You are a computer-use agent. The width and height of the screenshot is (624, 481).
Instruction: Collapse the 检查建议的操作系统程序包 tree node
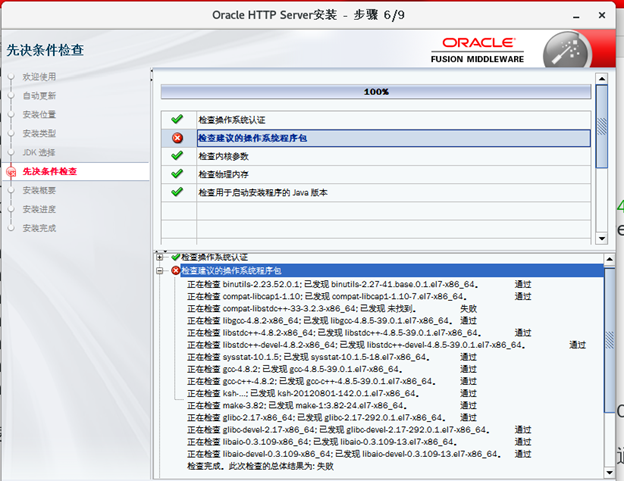[x=160, y=271]
